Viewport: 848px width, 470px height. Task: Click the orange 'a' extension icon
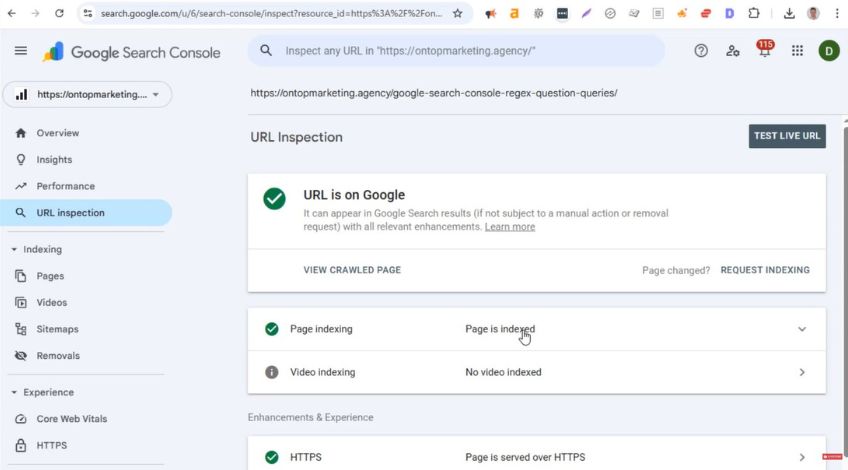point(514,13)
